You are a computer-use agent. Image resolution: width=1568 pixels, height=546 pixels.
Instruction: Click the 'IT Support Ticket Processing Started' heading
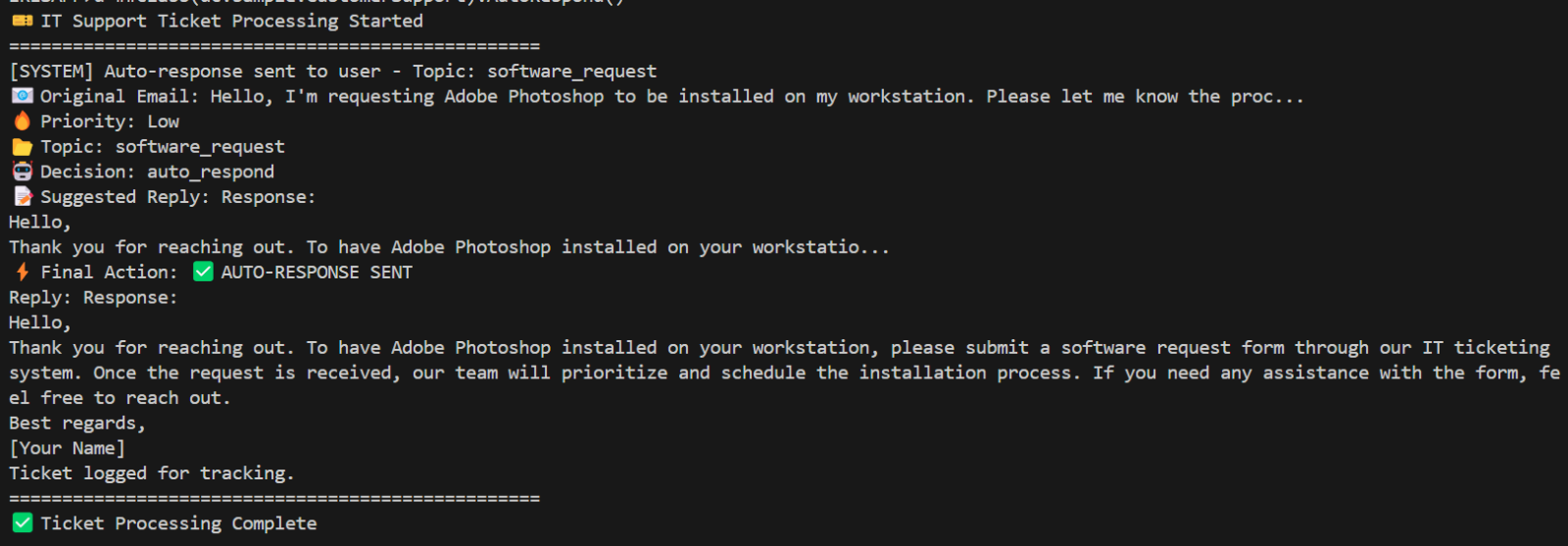point(231,21)
